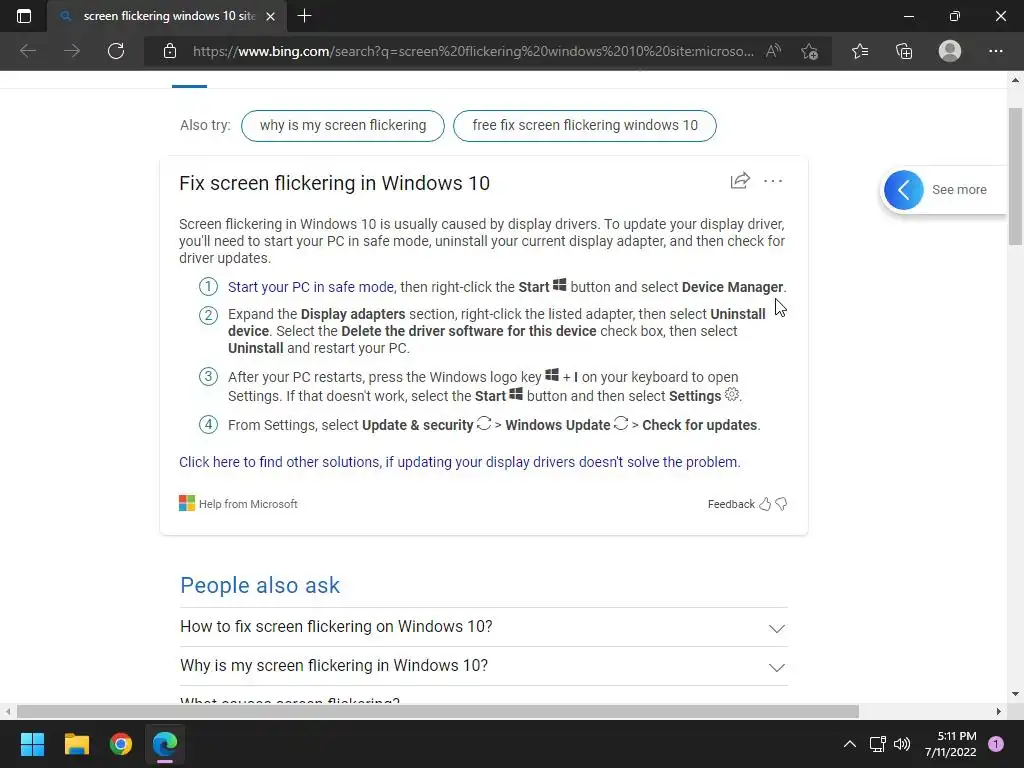
Task: Open the Collections panel
Action: point(904,51)
